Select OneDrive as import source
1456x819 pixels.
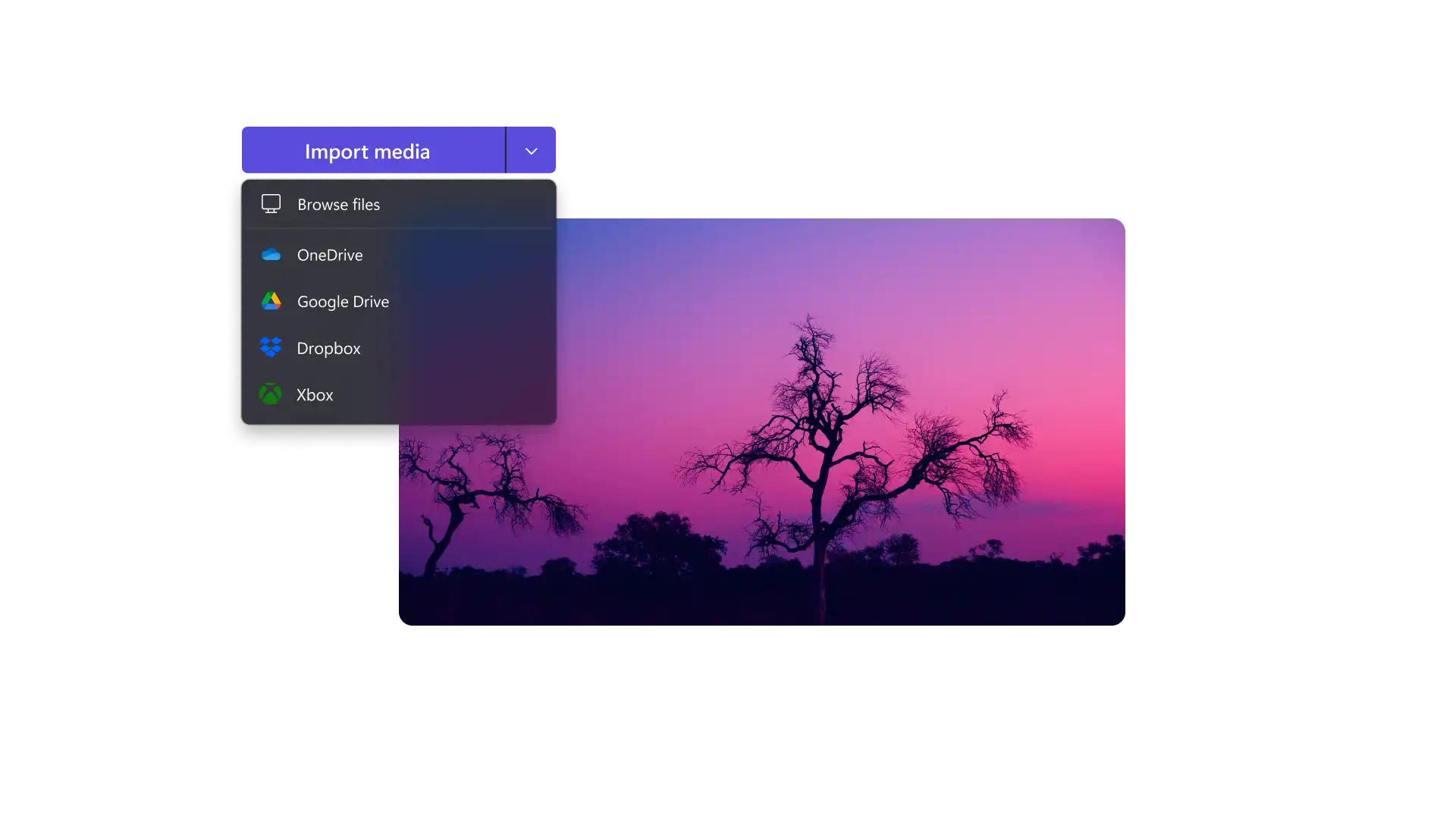399,255
